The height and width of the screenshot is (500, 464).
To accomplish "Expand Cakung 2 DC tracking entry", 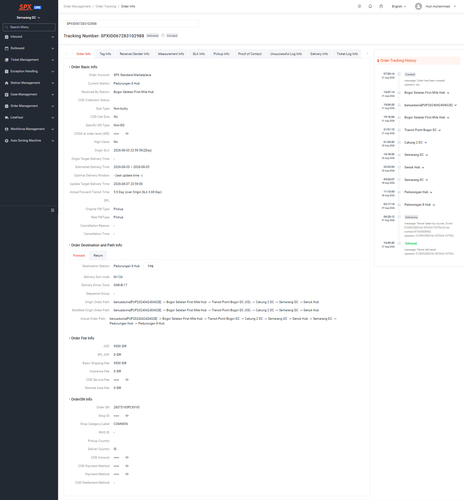I will pyautogui.click(x=426, y=143).
